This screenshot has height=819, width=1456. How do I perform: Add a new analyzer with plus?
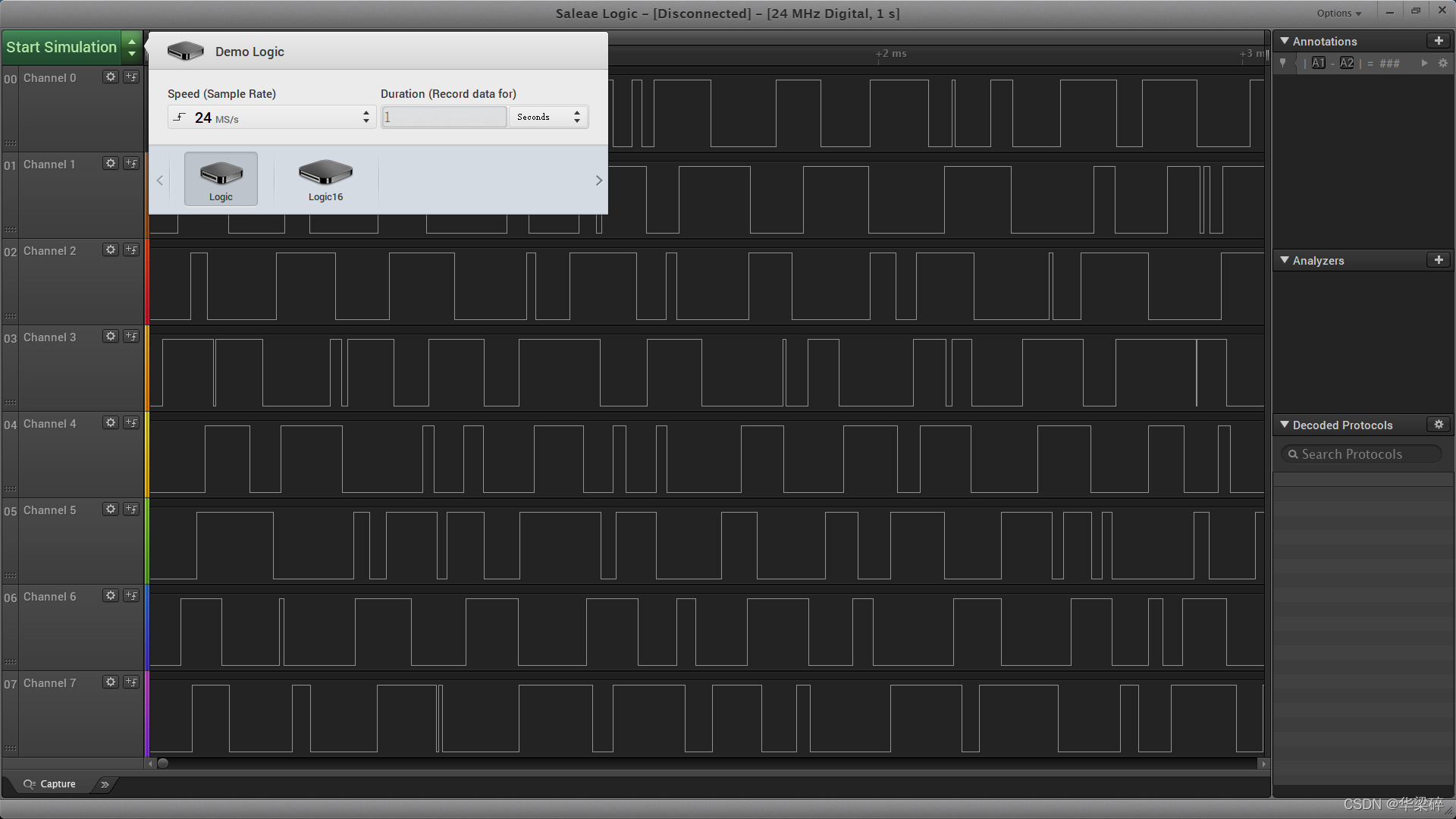point(1438,260)
